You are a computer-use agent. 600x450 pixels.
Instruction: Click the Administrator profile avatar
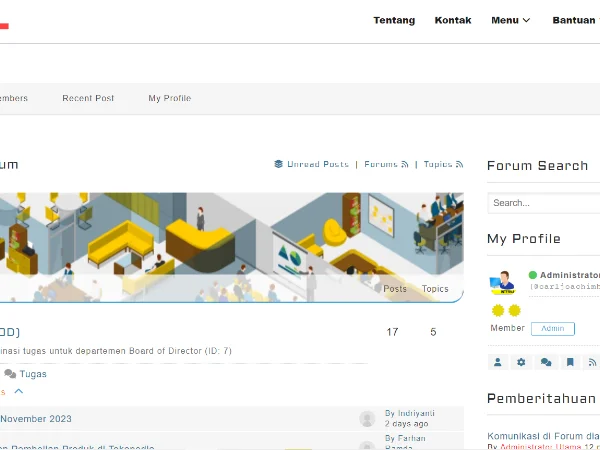[x=502, y=282]
